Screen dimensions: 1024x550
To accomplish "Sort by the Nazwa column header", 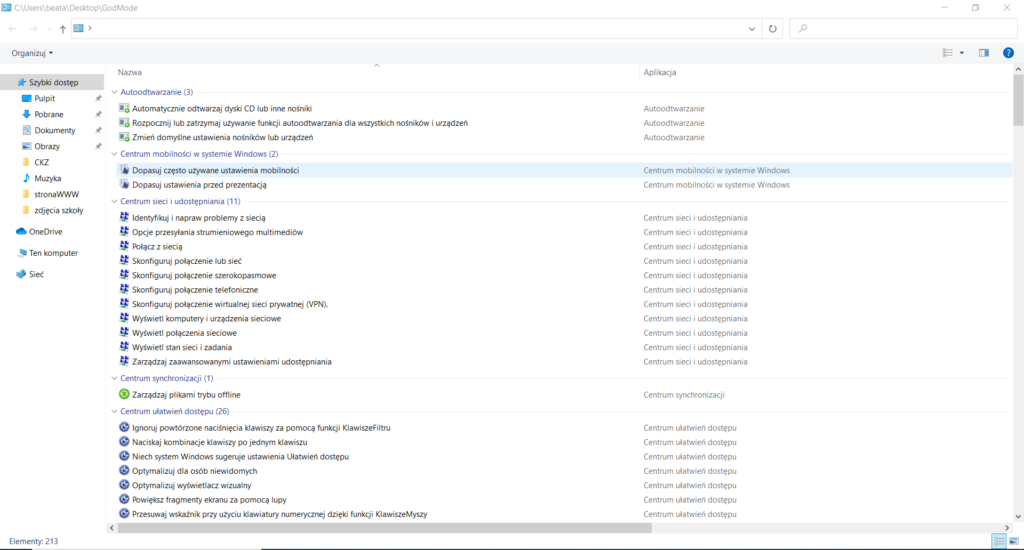I will pyautogui.click(x=129, y=73).
